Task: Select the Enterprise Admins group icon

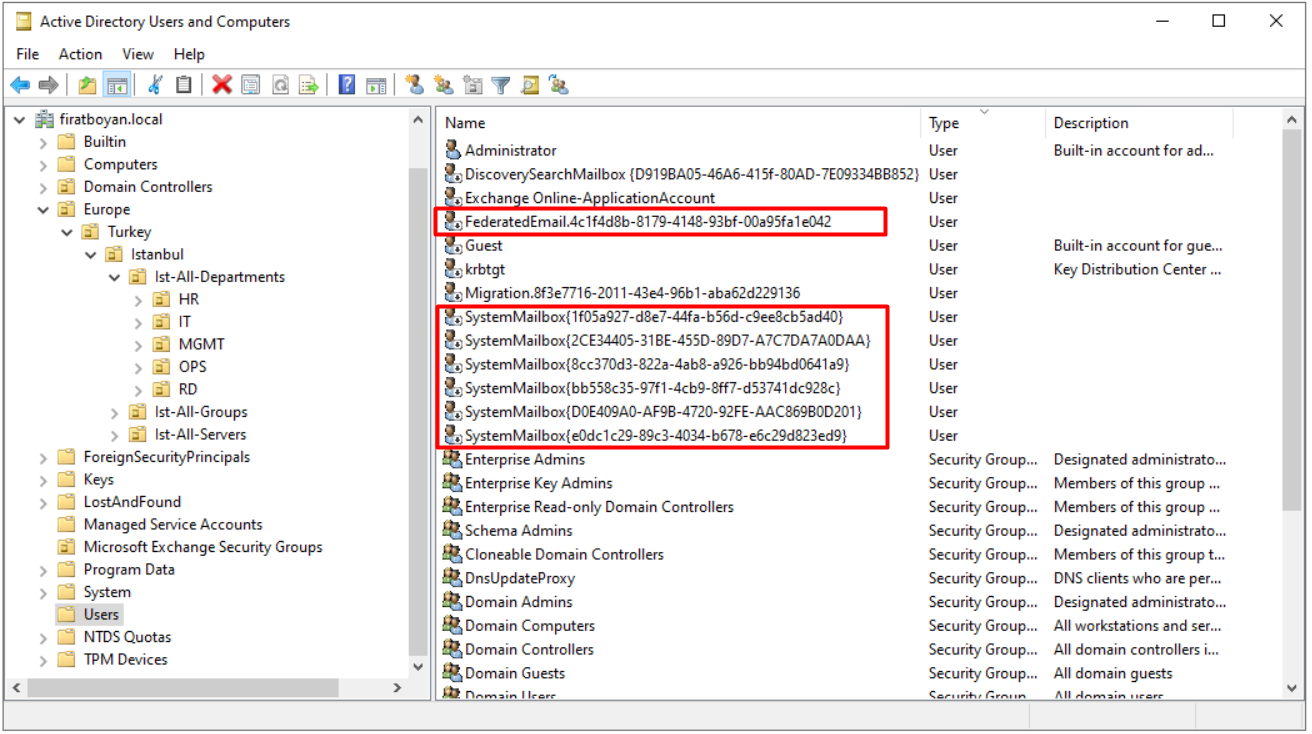Action: coord(452,459)
